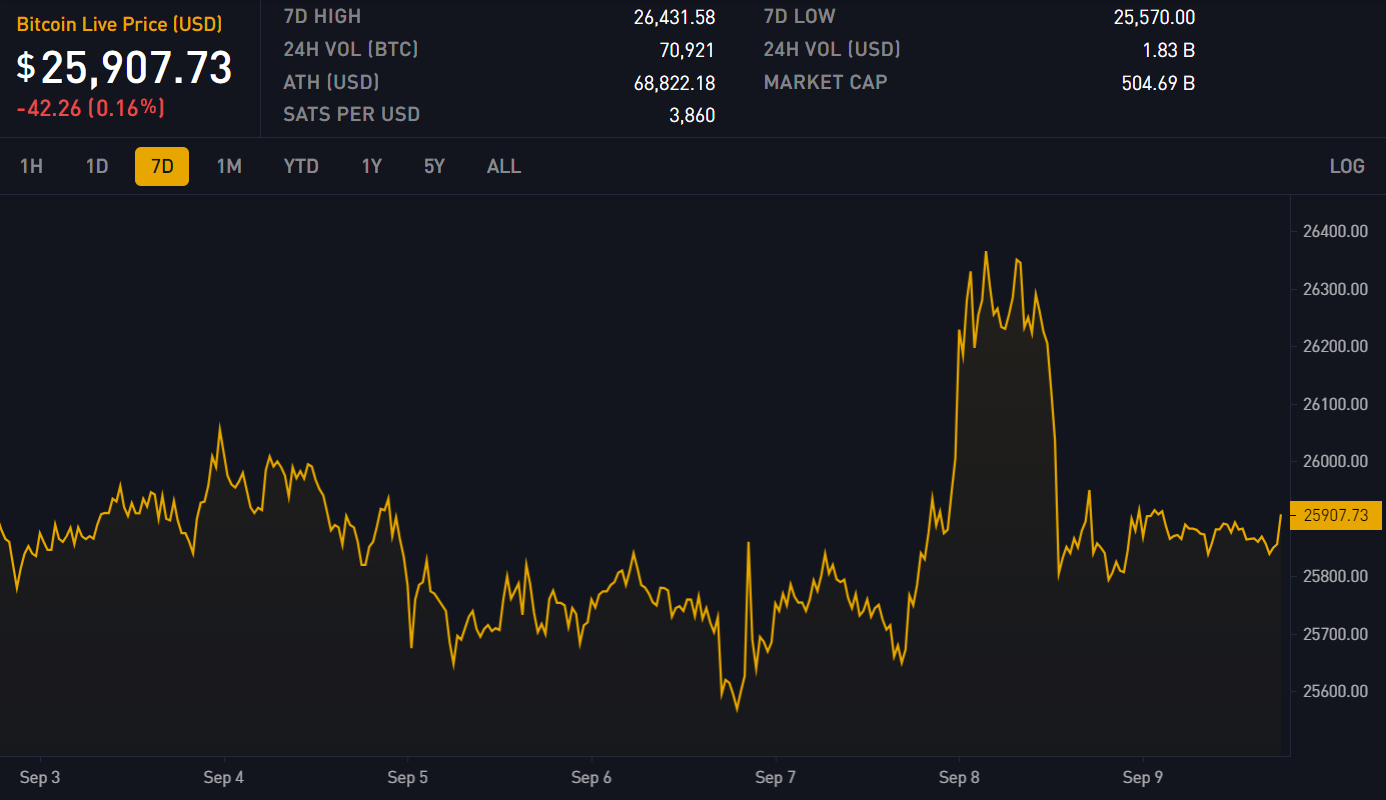
Task: Choose the YTD chart range
Action: [x=301, y=166]
